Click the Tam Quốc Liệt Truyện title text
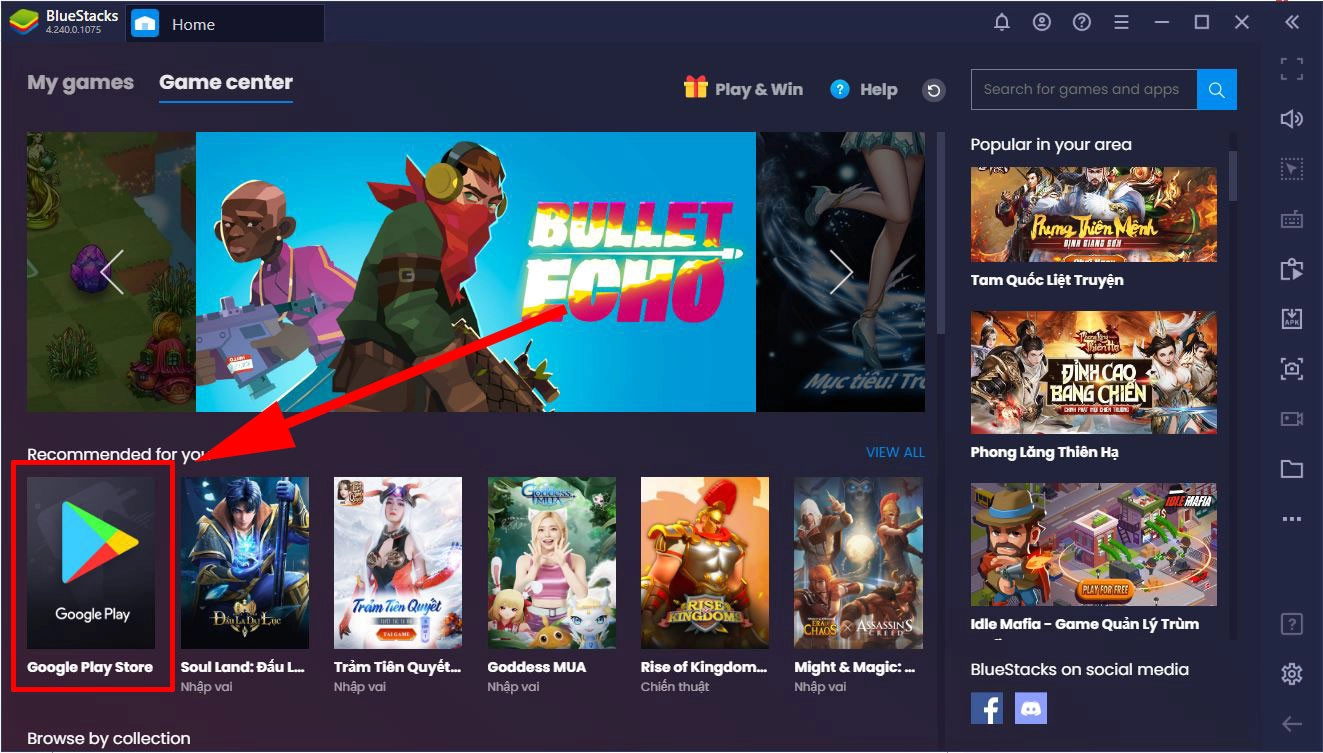The image size is (1323, 753). point(1047,280)
